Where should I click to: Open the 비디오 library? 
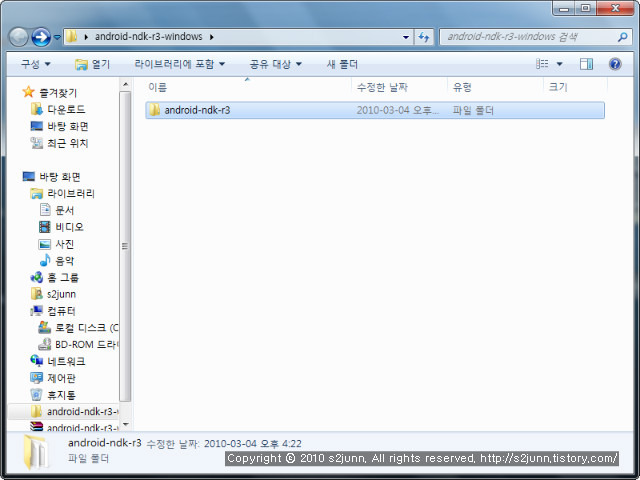[x=69, y=227]
